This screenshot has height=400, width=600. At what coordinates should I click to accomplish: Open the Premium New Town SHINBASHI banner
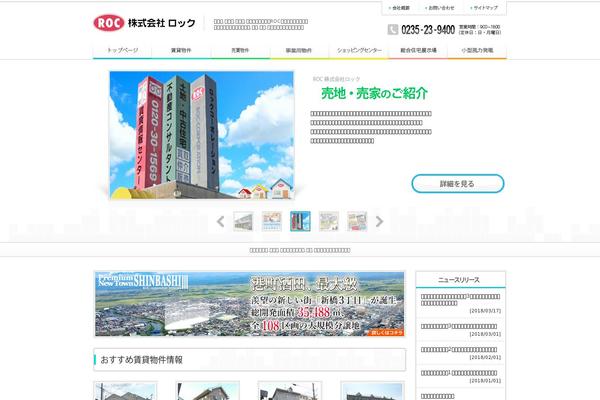[249, 304]
